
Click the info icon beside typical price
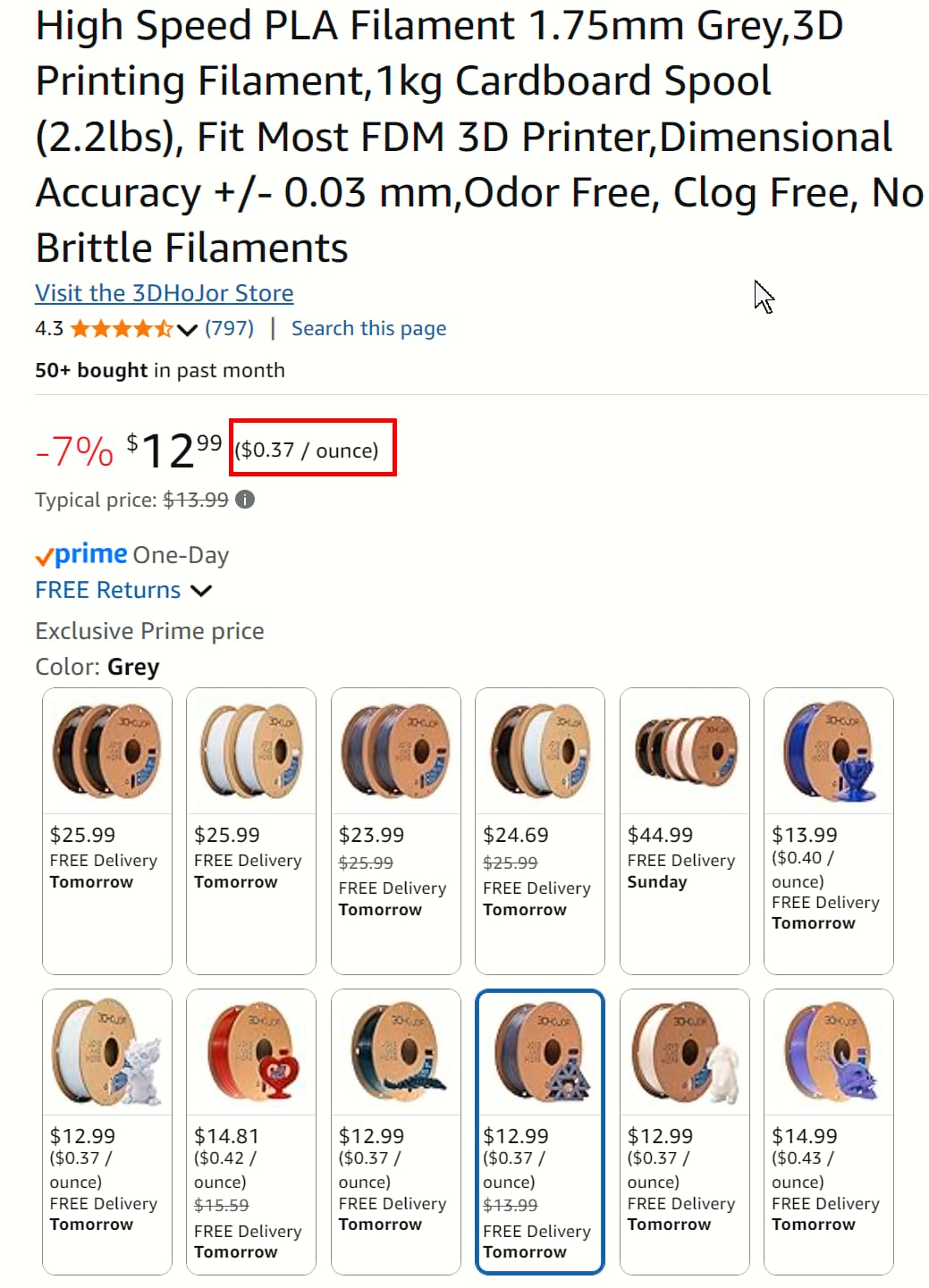click(245, 500)
